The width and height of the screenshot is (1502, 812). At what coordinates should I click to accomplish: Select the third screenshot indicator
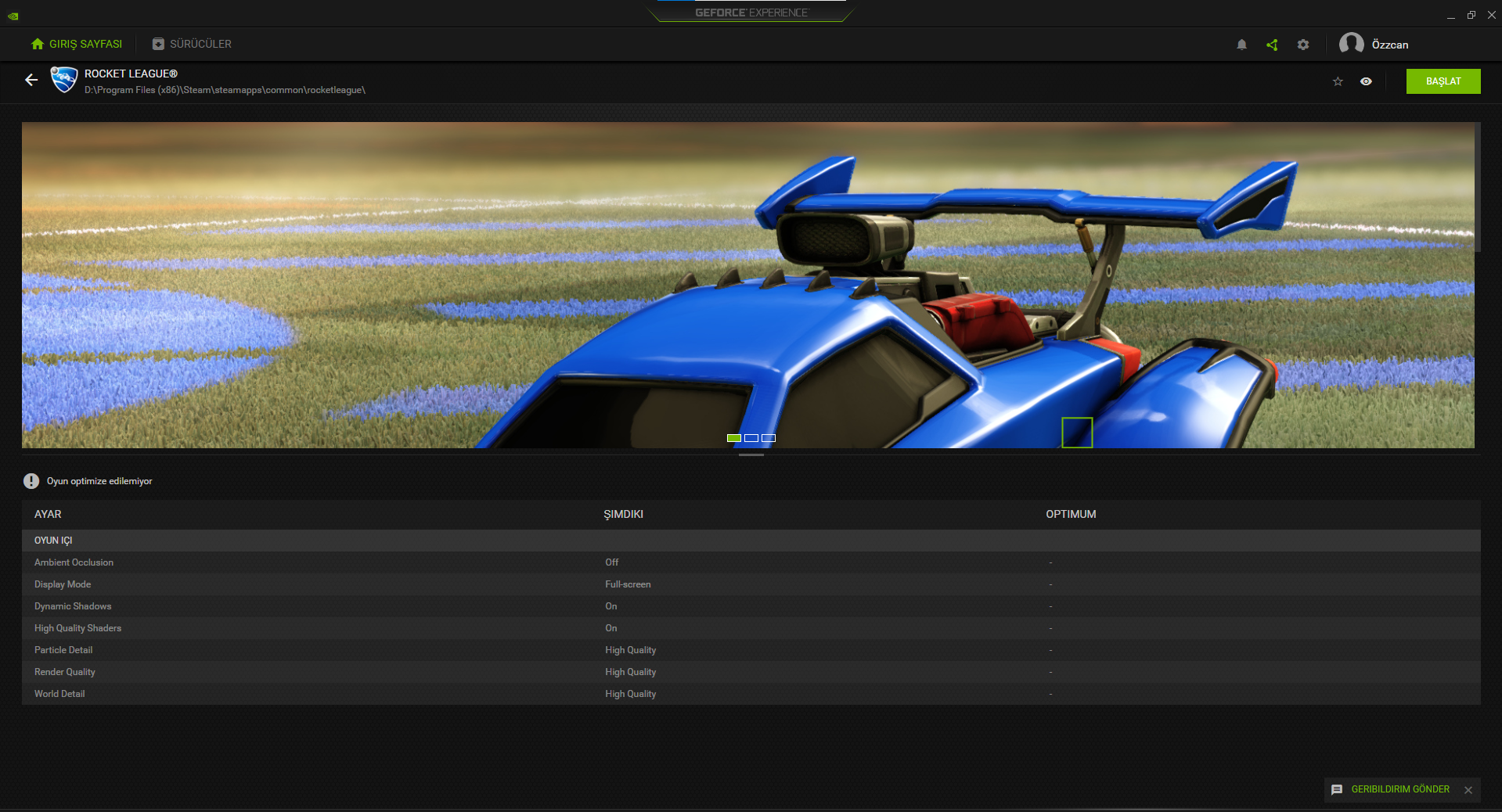point(769,438)
